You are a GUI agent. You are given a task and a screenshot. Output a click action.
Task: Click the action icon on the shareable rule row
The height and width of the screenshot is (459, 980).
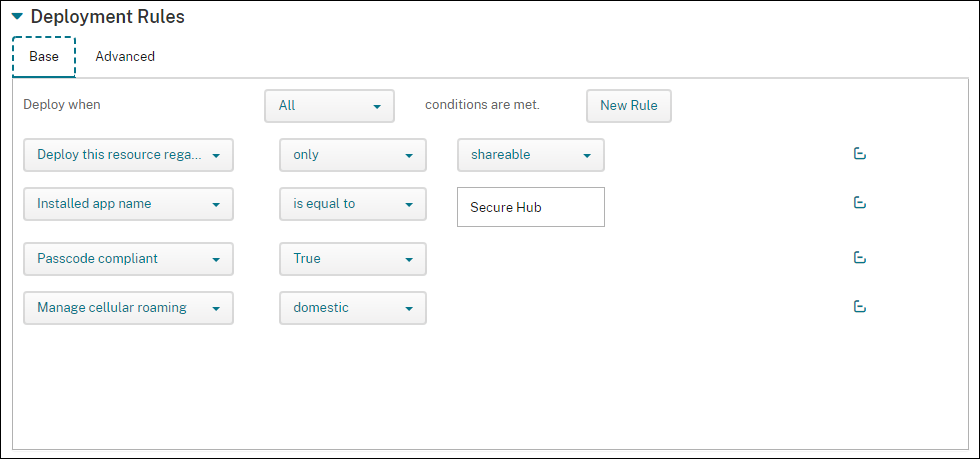click(x=858, y=154)
